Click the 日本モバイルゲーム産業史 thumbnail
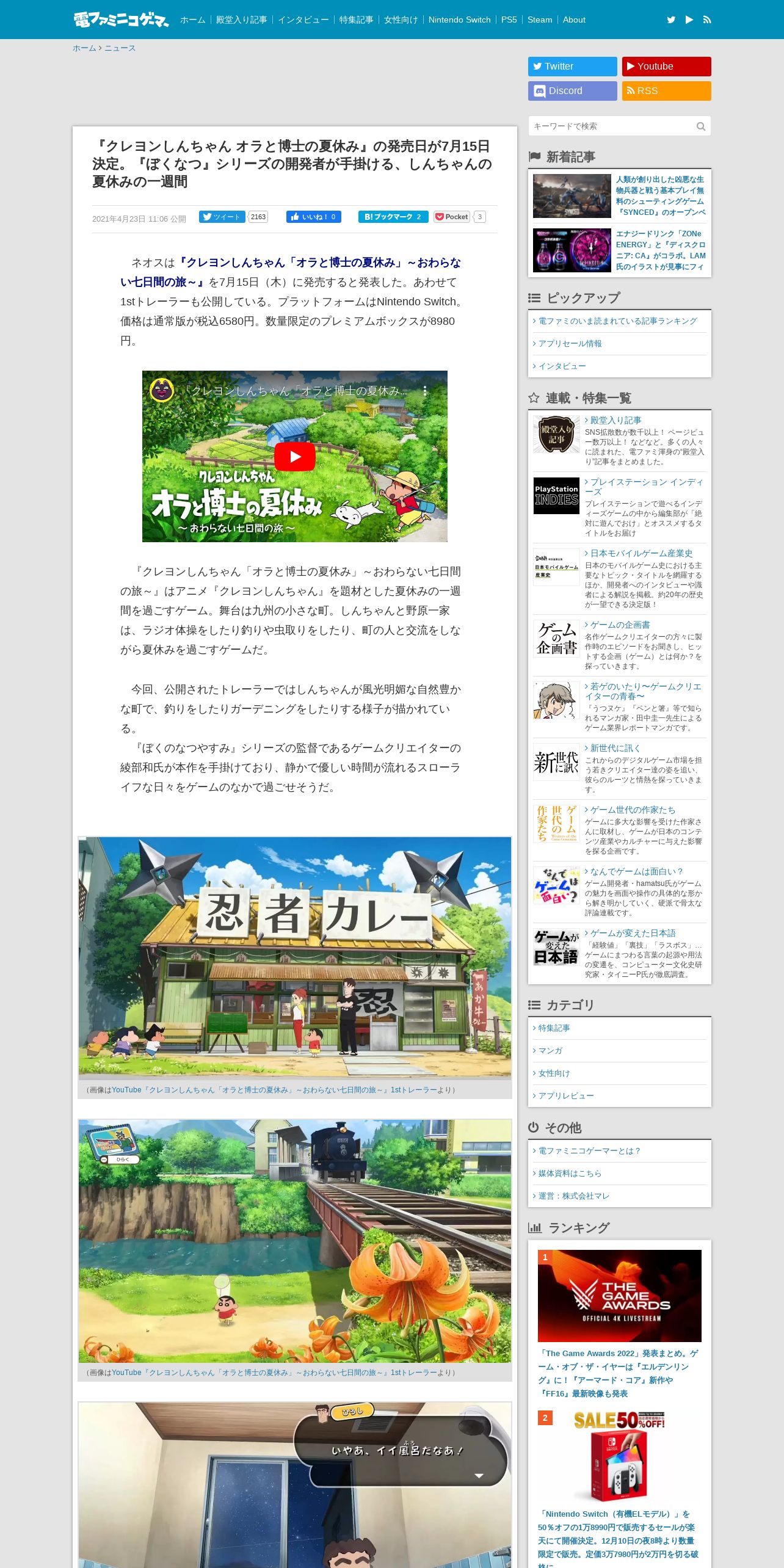The height and width of the screenshot is (1568, 784). tap(556, 567)
